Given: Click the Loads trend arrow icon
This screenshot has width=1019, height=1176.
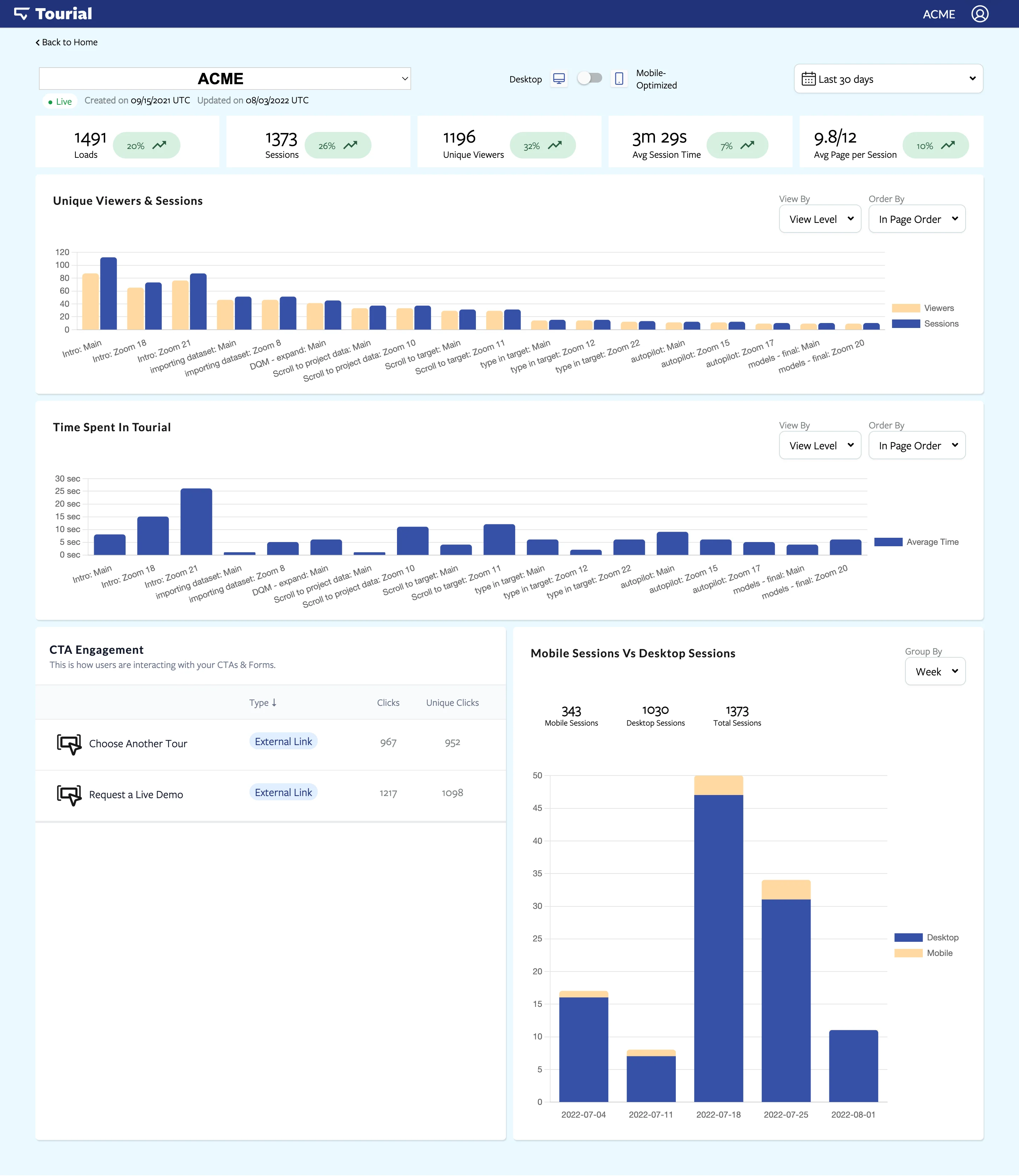Looking at the screenshot, I should [x=159, y=145].
